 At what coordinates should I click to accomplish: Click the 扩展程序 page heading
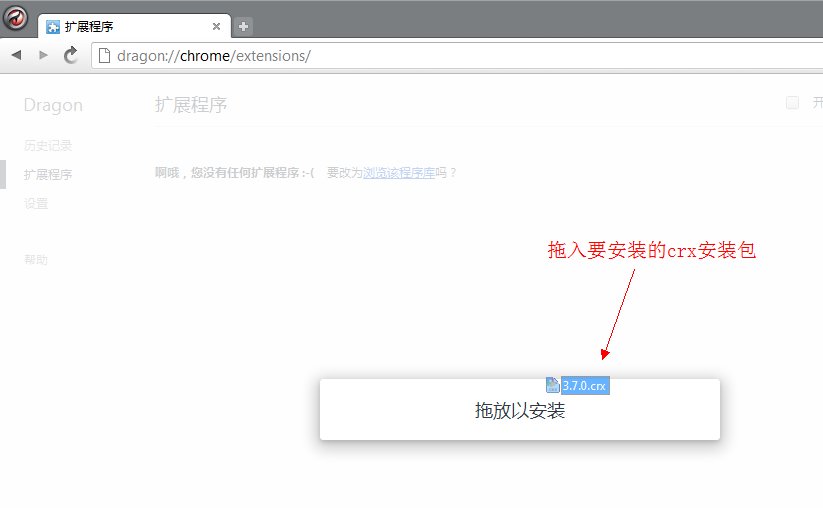tap(191, 104)
